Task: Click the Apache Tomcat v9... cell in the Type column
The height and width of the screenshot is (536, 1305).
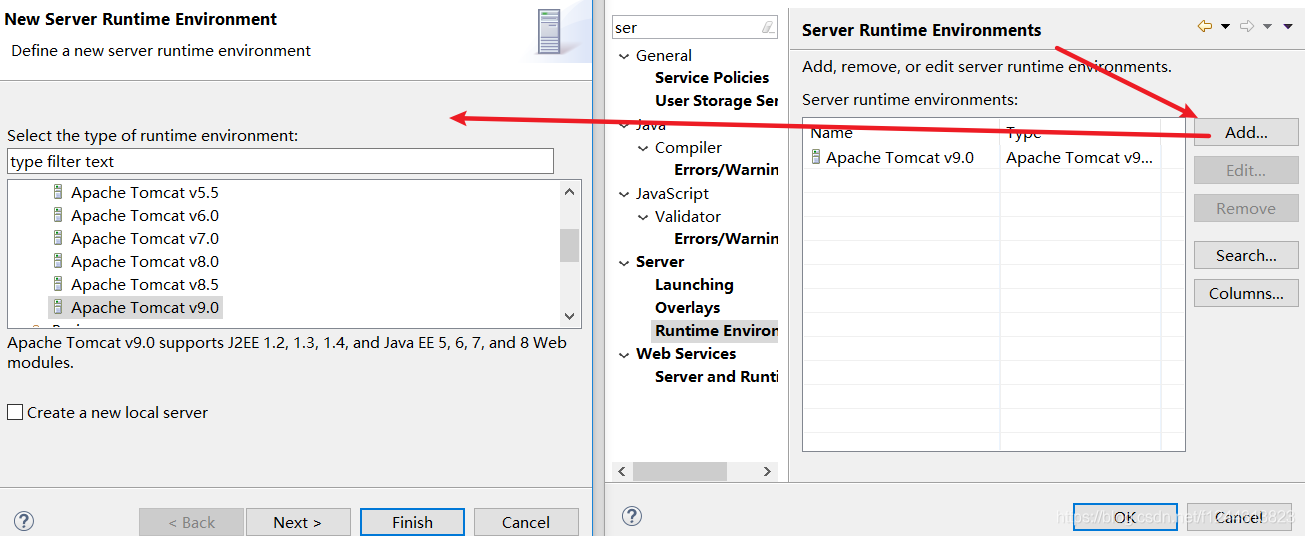Action: pos(1080,157)
